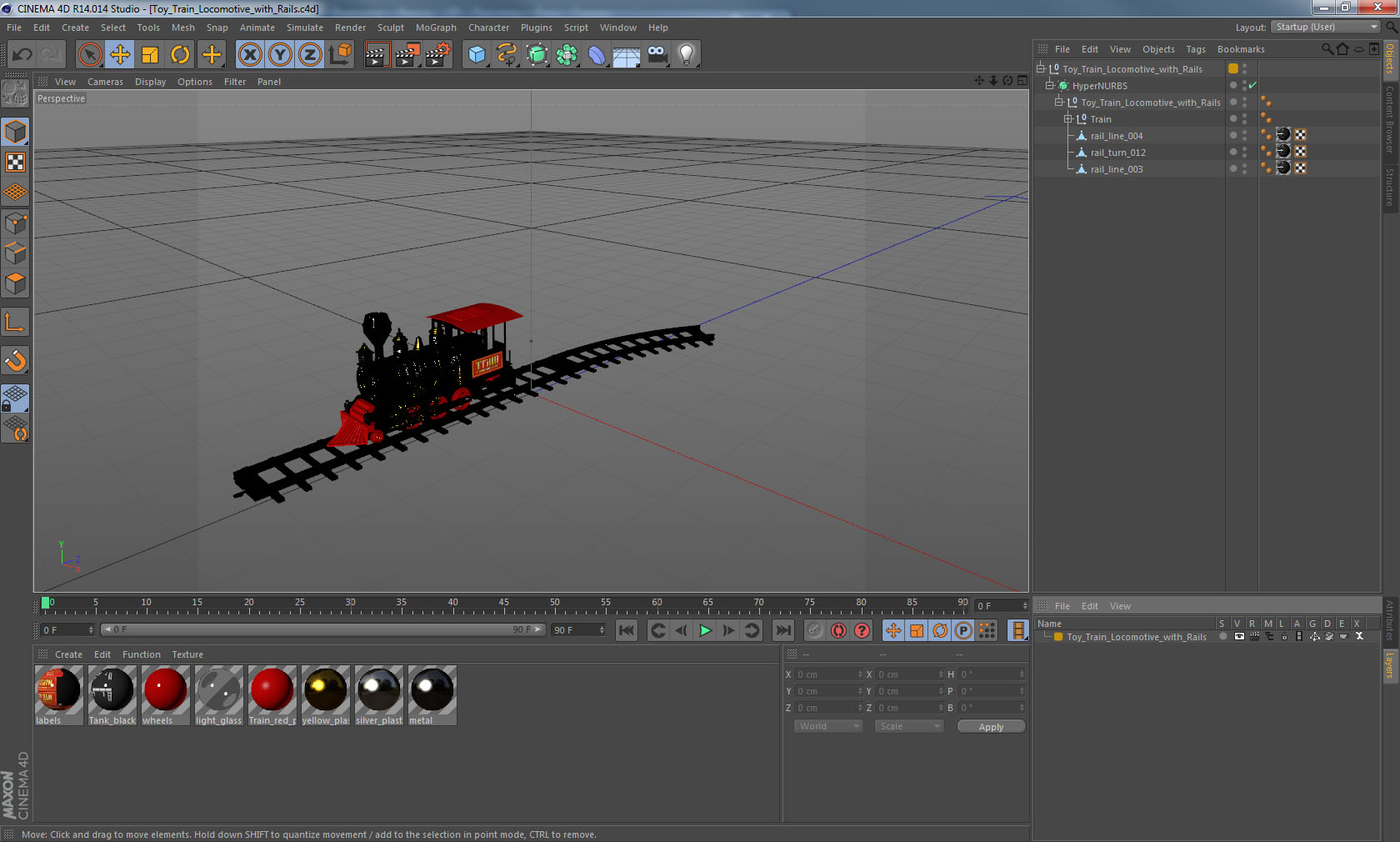Play the animation forward

tap(705, 630)
